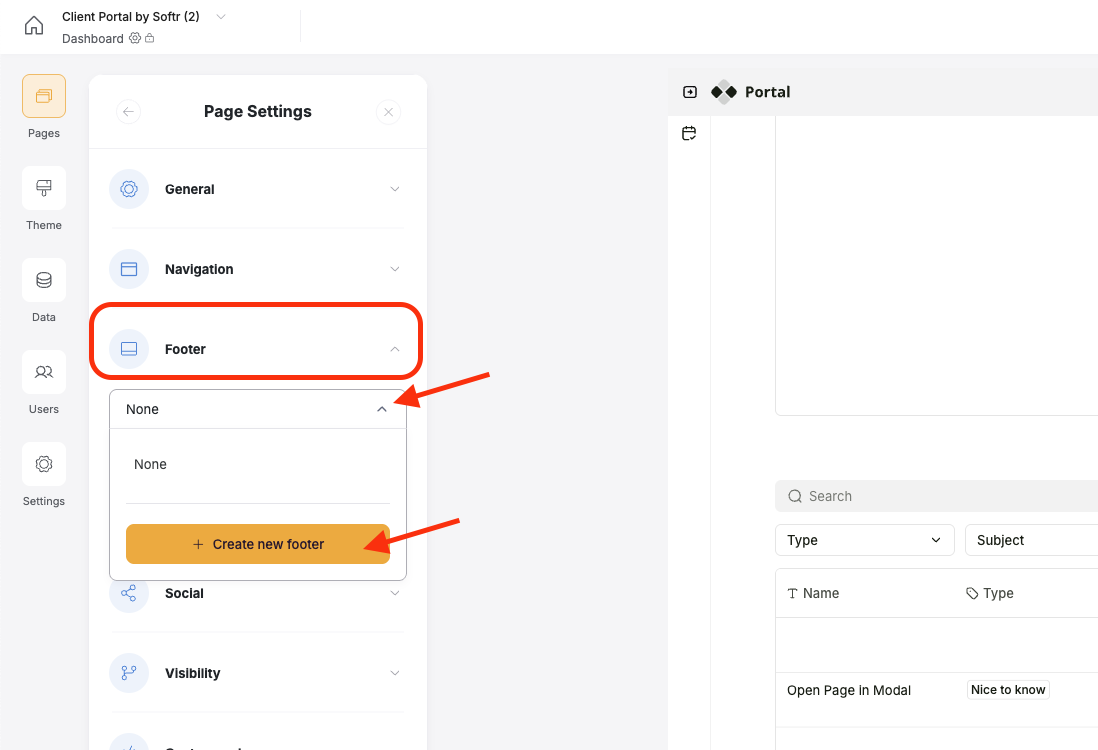The width and height of the screenshot is (1098, 750).
Task: Close the Page Settings panel
Action: (x=388, y=111)
